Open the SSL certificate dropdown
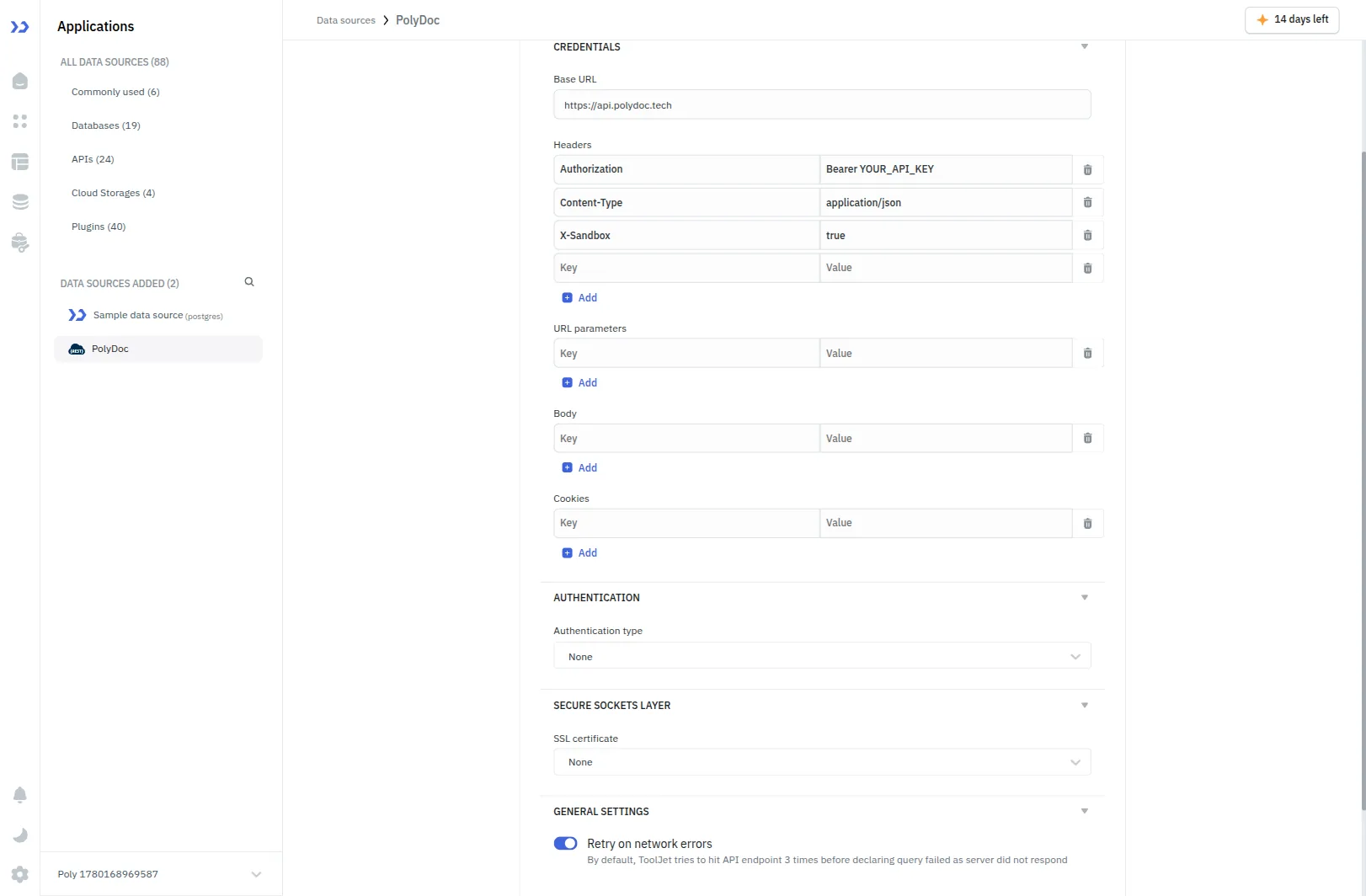The height and width of the screenshot is (896, 1366). click(x=822, y=762)
